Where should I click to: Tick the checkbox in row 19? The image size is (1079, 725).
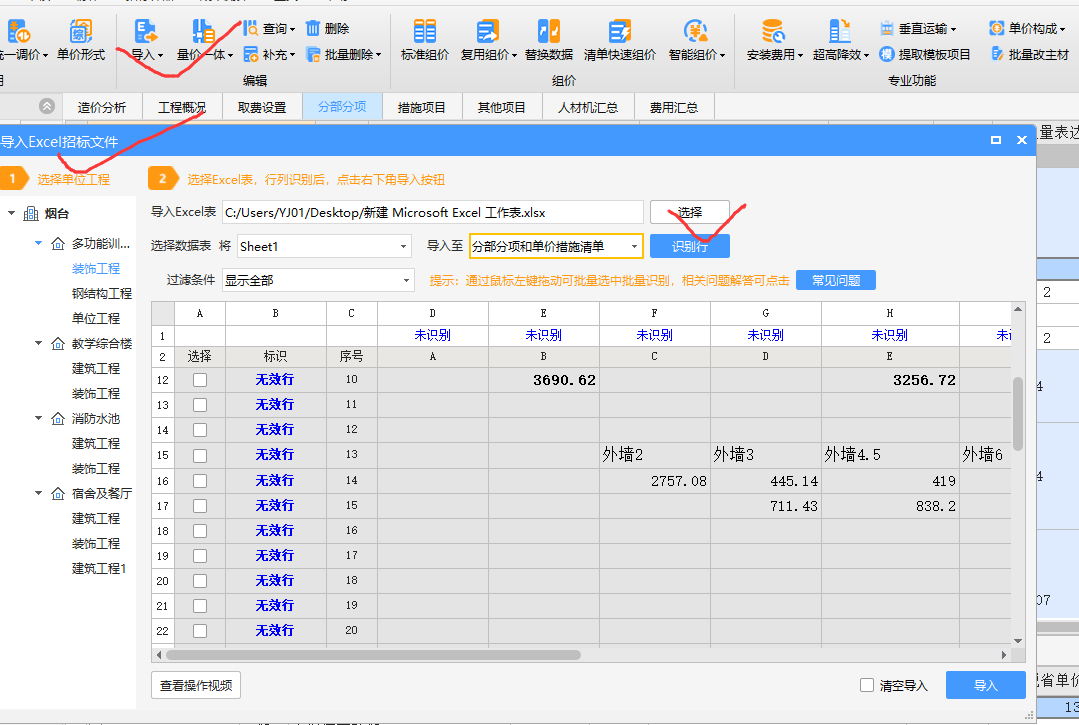pos(200,556)
